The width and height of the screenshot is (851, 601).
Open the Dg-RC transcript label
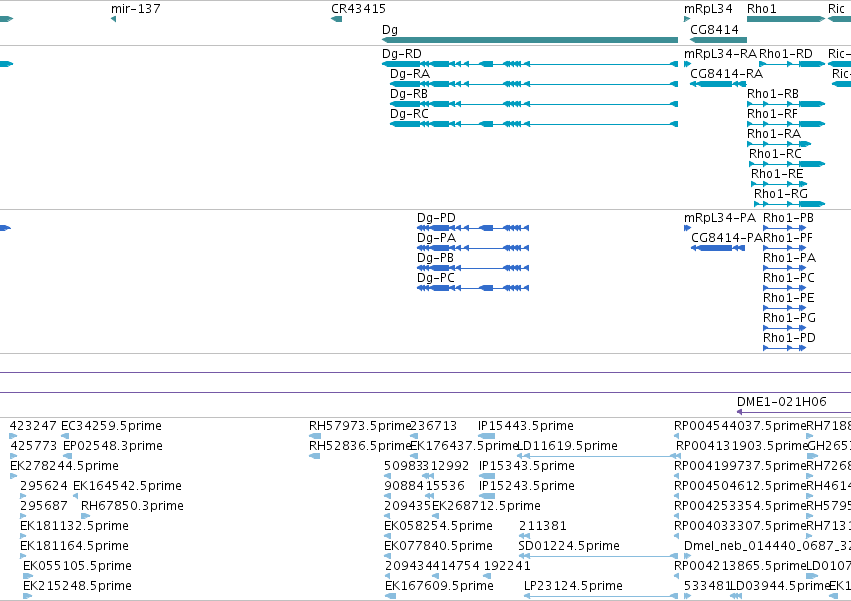click(409, 114)
